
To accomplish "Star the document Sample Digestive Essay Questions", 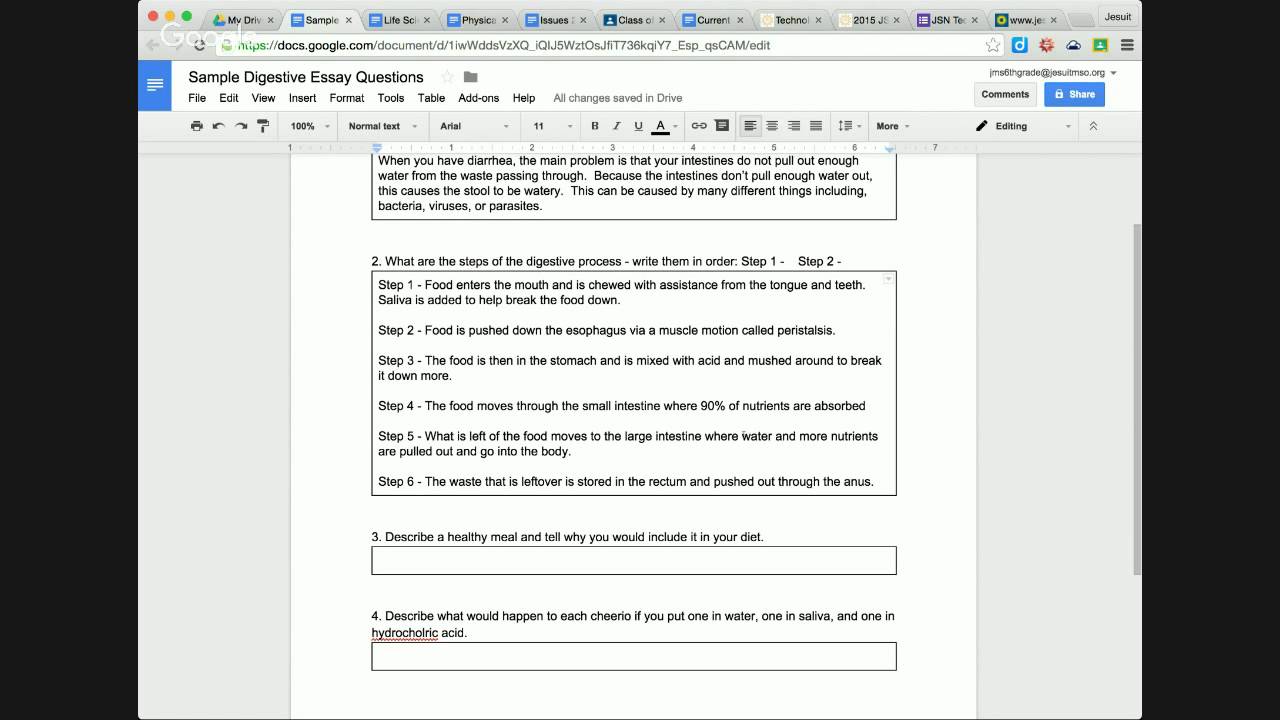I will tap(447, 77).
